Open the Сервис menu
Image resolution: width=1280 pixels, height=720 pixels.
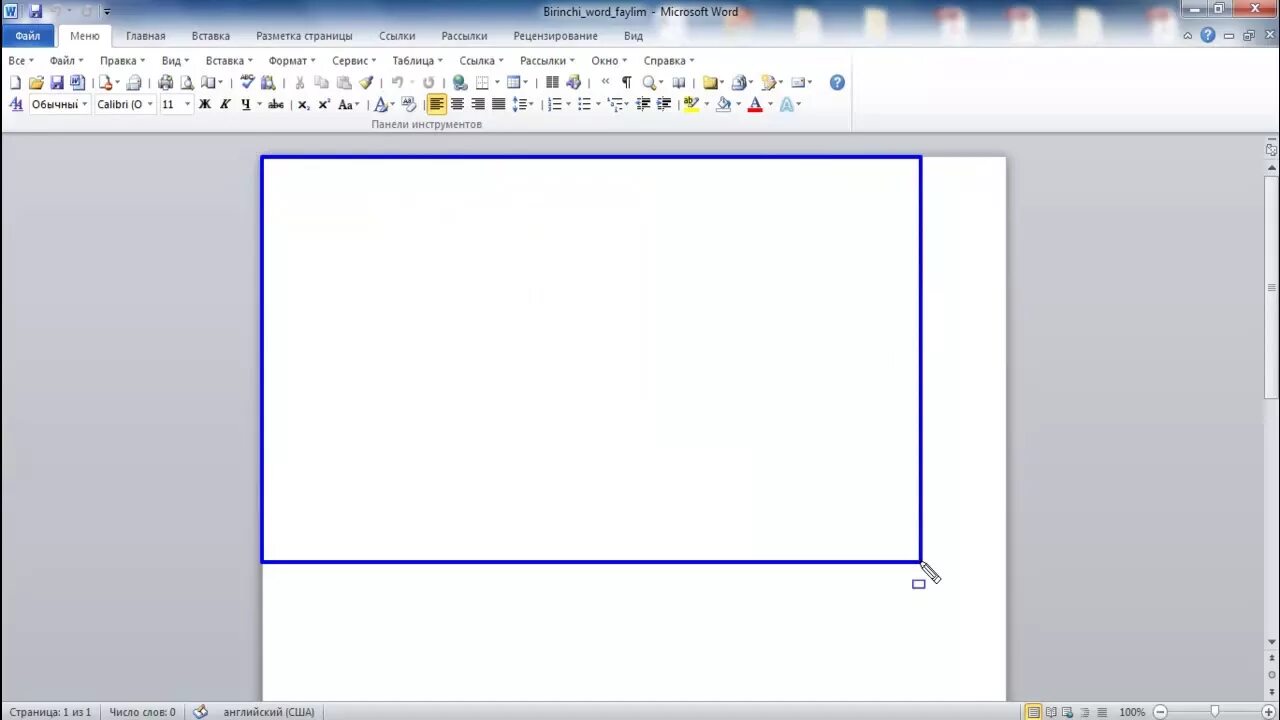(354, 61)
